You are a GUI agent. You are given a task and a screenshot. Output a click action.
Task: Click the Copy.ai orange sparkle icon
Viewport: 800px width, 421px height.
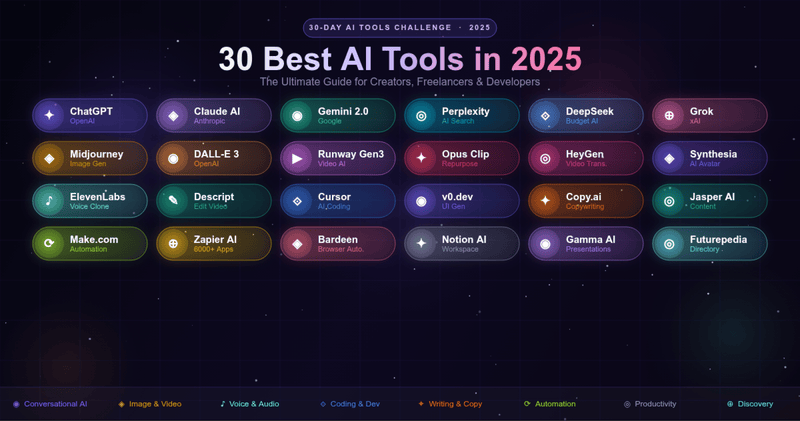tap(545, 201)
